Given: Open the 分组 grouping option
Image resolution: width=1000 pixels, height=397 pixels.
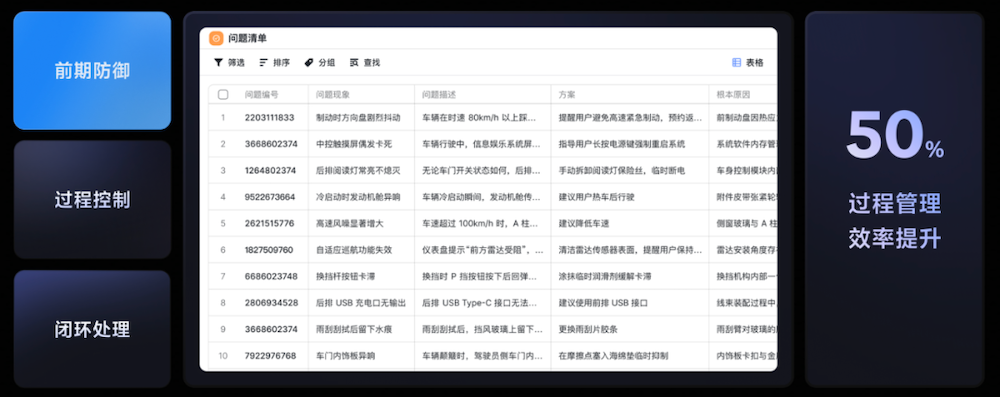Looking at the screenshot, I should [327, 63].
